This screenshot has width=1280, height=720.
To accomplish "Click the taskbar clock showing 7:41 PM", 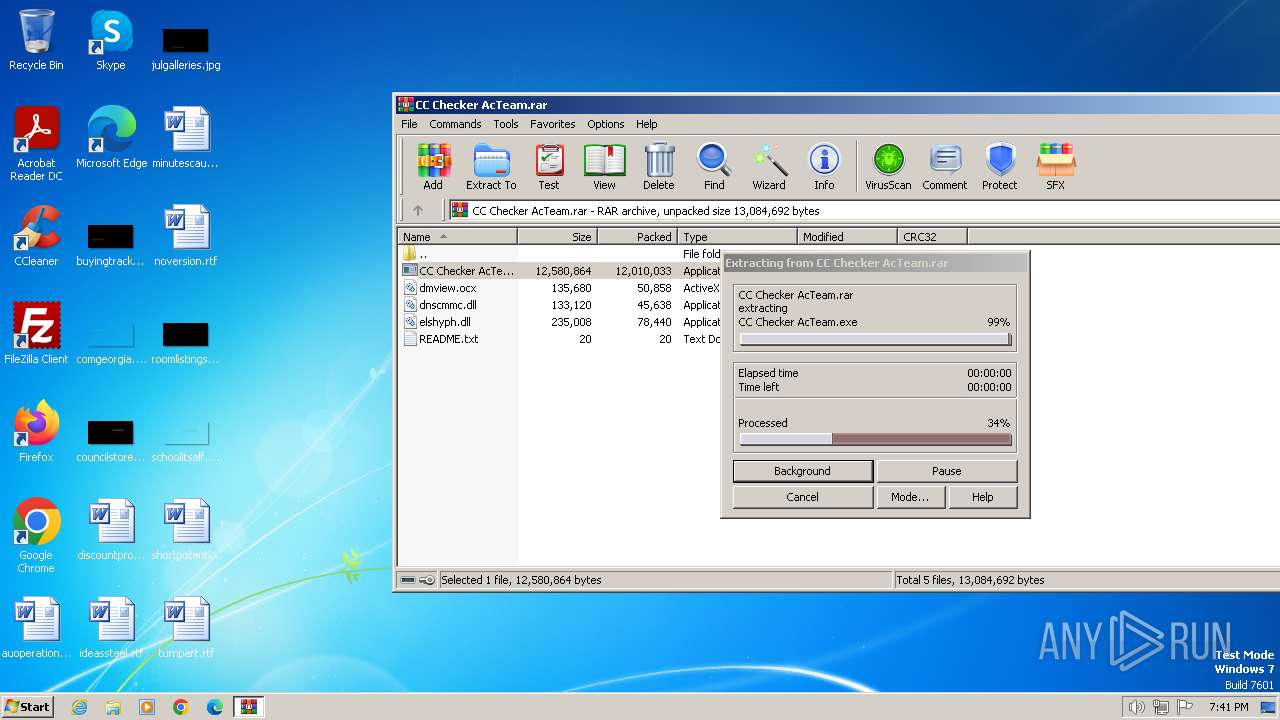I will [1228, 707].
